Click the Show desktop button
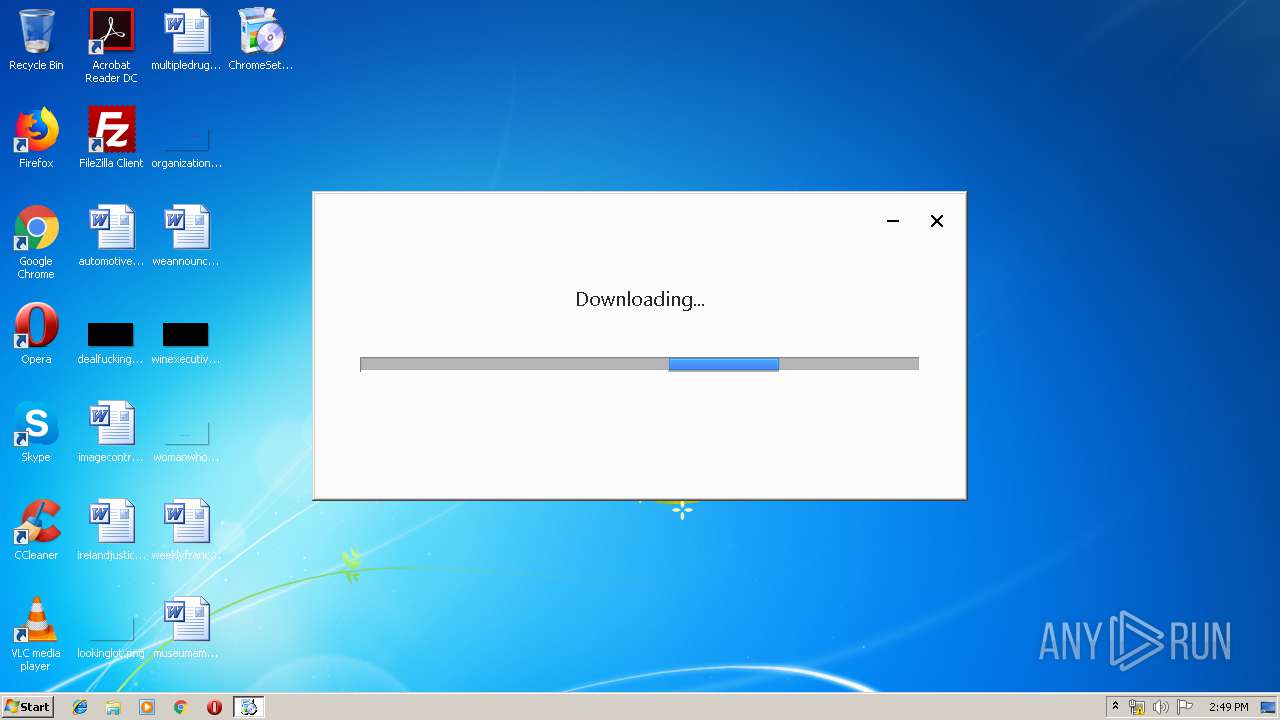Screen dimensions: 1280x720 1269,707
